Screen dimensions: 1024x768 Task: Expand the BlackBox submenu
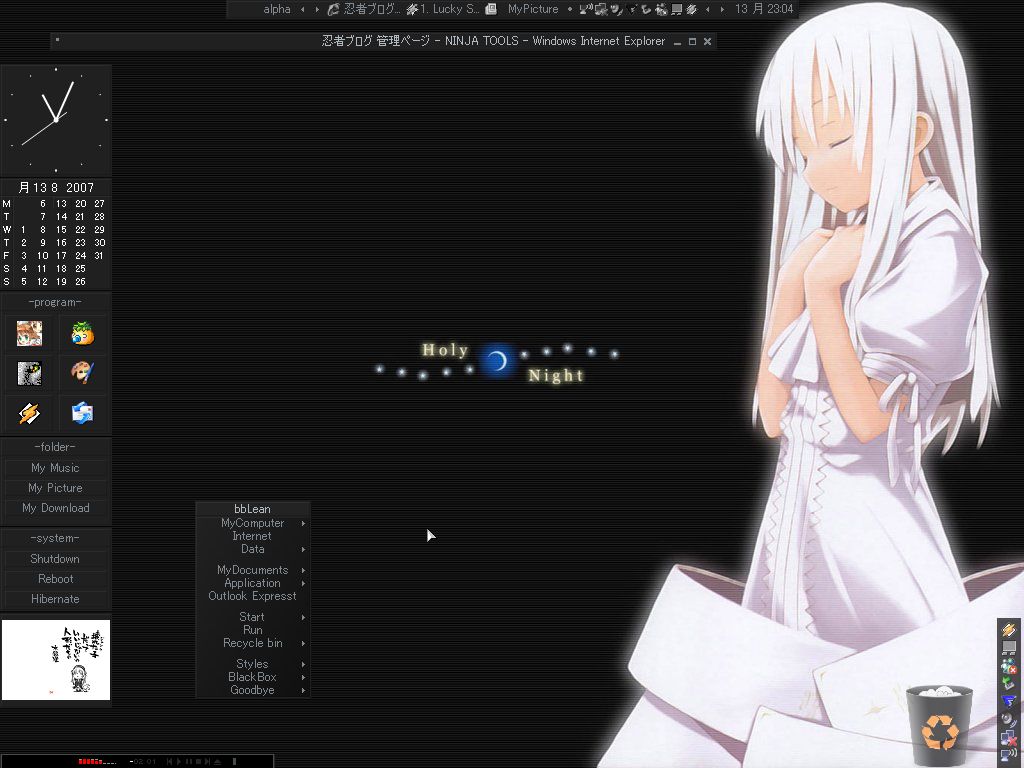pyautogui.click(x=253, y=677)
